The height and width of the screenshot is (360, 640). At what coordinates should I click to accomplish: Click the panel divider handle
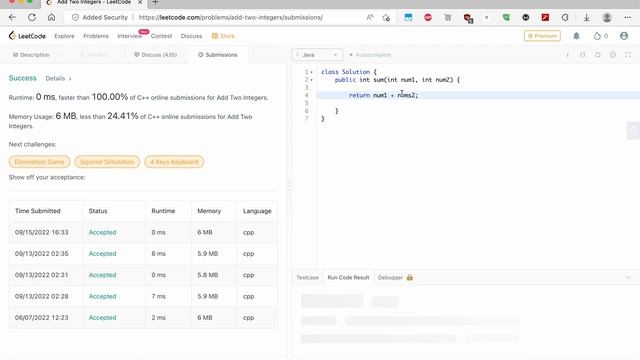pyautogui.click(x=289, y=189)
